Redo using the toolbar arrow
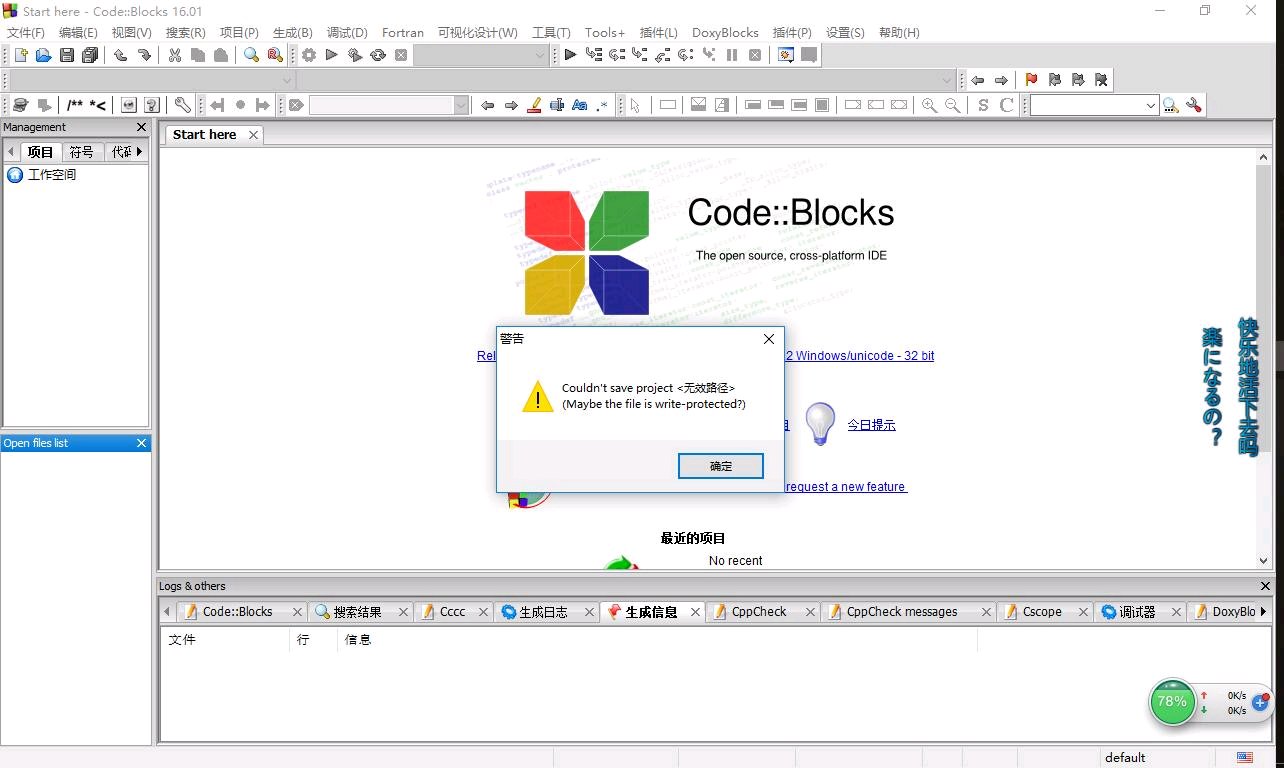The height and width of the screenshot is (768, 1284). coord(144,55)
